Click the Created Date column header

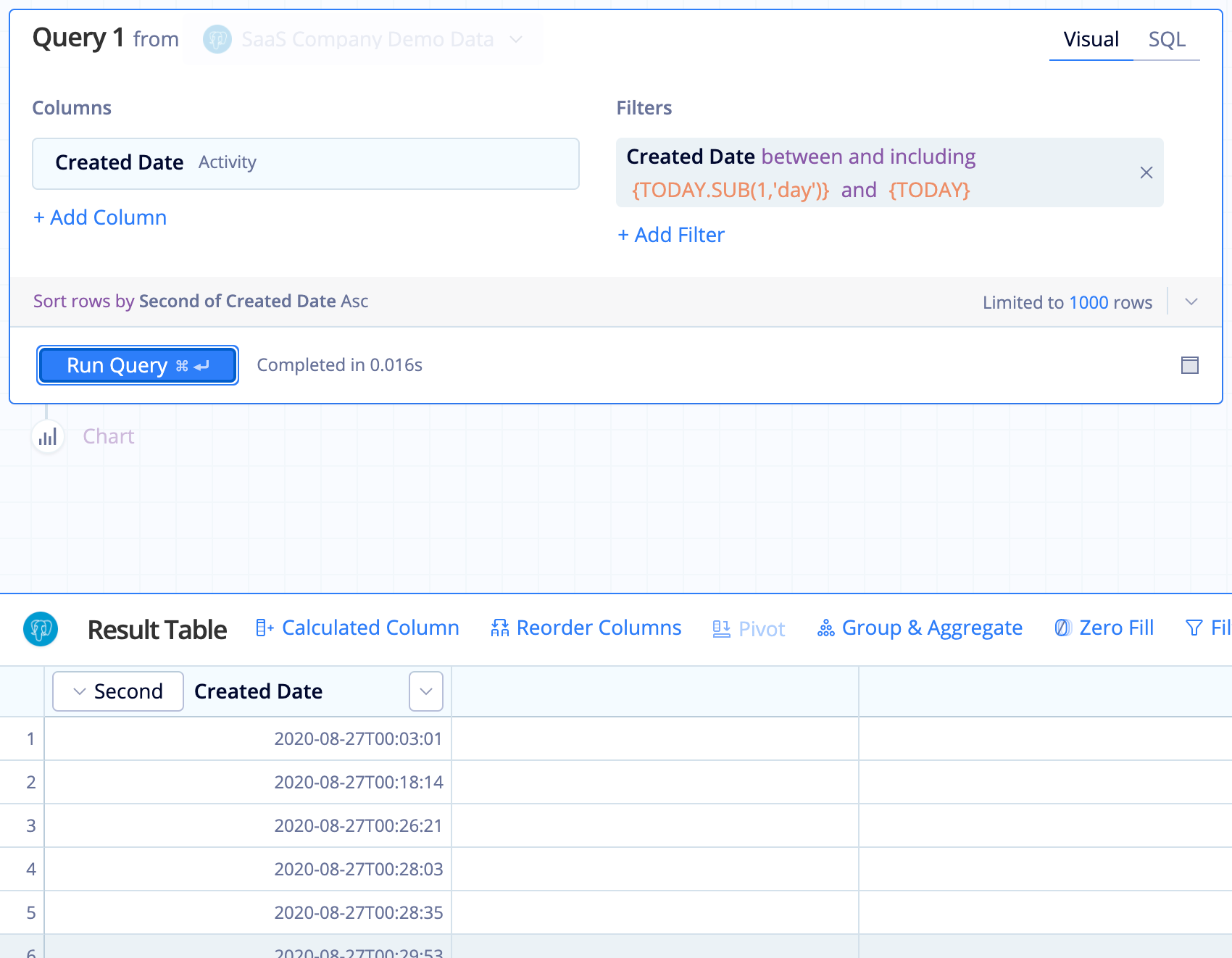(258, 691)
